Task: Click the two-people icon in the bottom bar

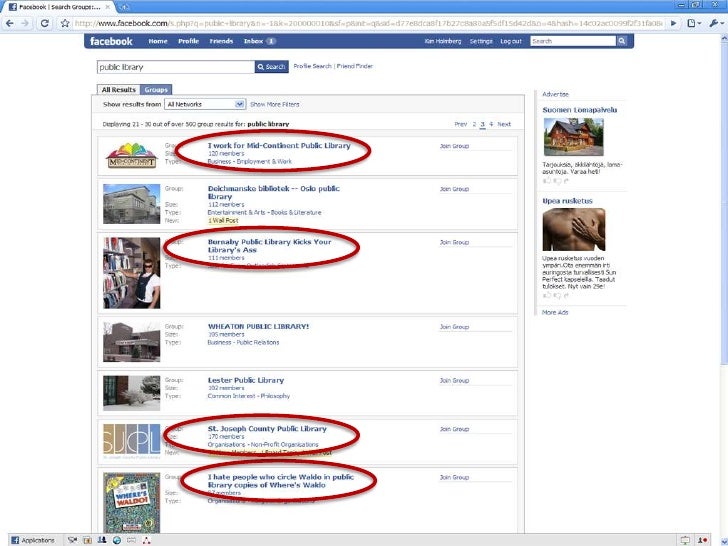Action: [102, 540]
